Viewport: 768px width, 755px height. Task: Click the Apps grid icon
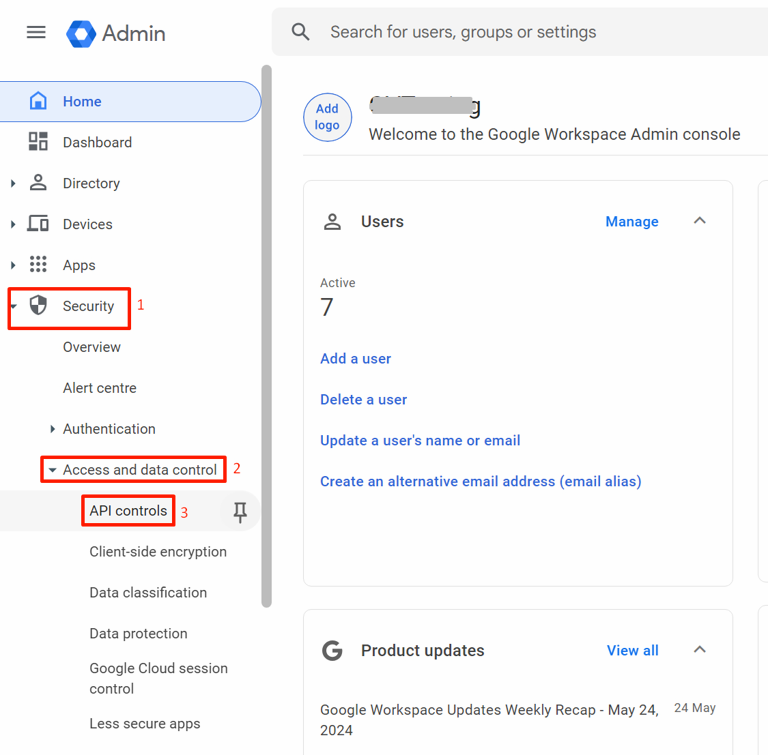(38, 265)
